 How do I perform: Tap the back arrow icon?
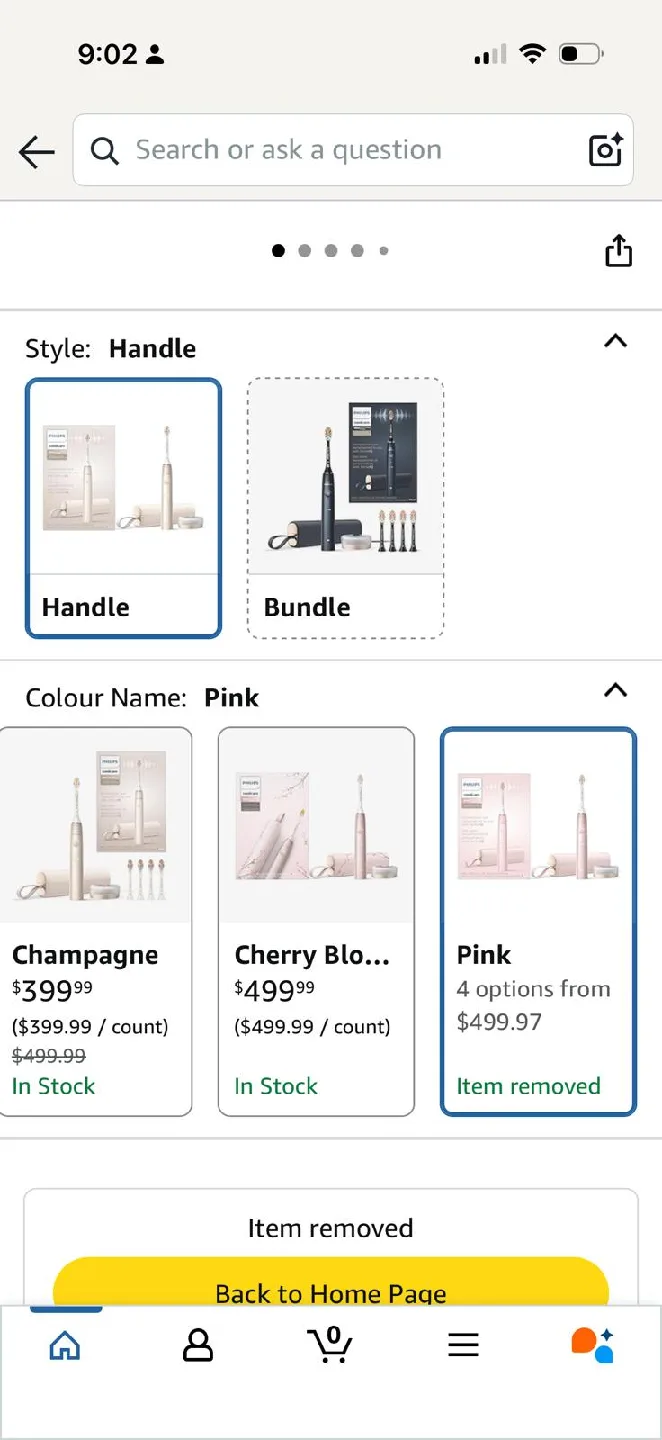point(37,151)
